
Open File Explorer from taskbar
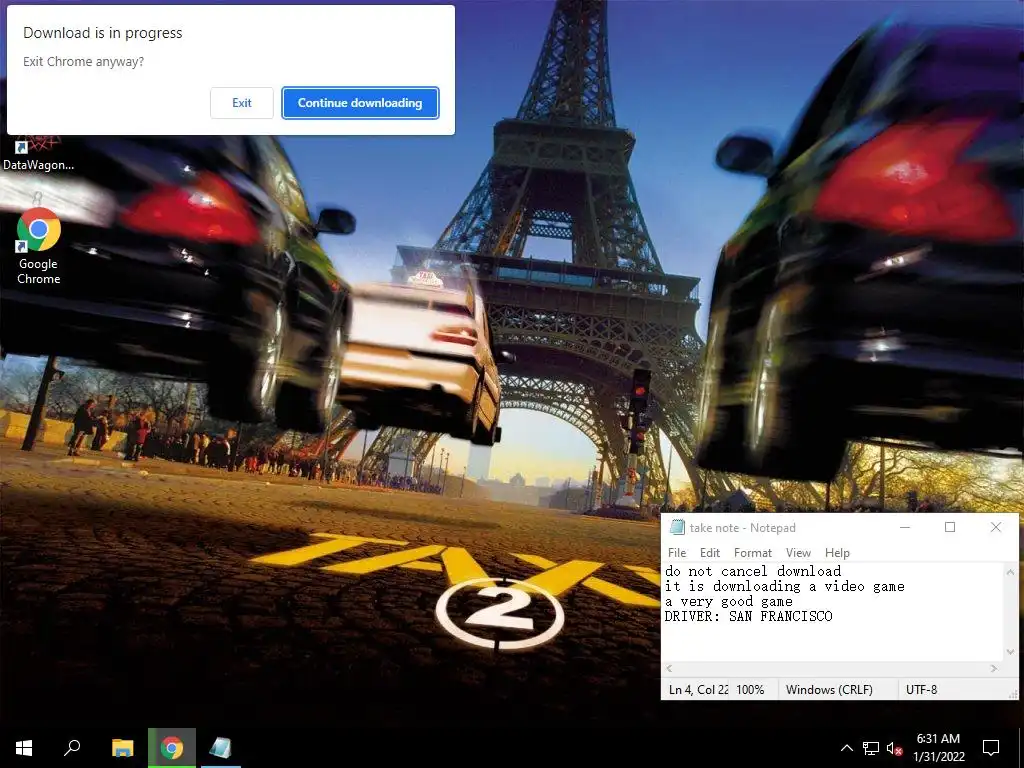point(122,748)
